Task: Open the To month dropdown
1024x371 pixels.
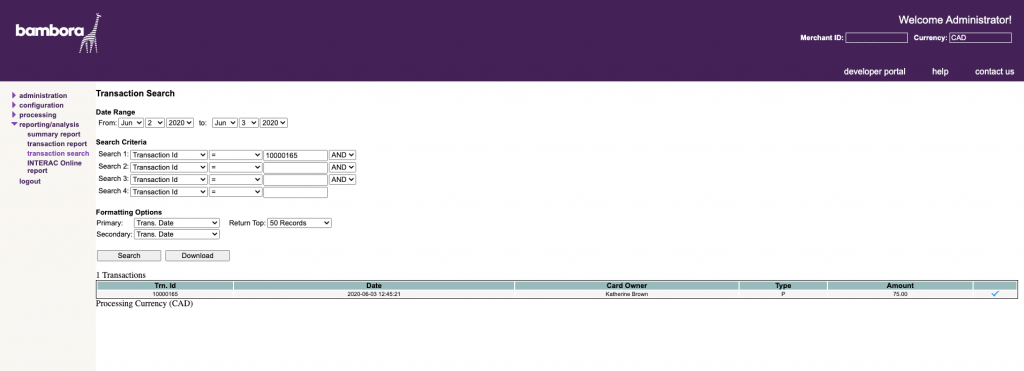Action: [x=225, y=123]
